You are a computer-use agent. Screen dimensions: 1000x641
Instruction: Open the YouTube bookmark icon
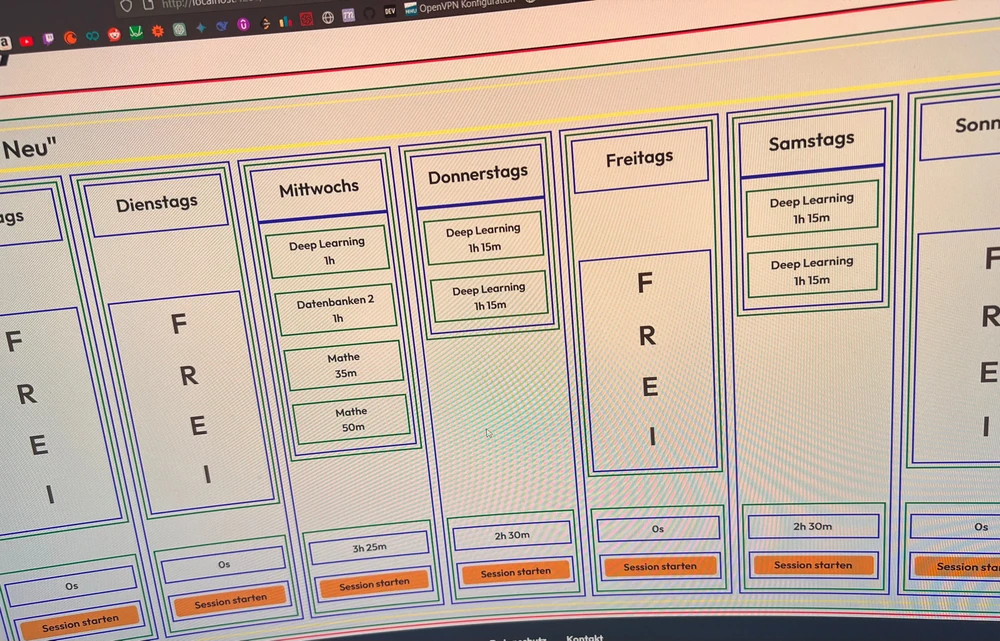pos(26,41)
